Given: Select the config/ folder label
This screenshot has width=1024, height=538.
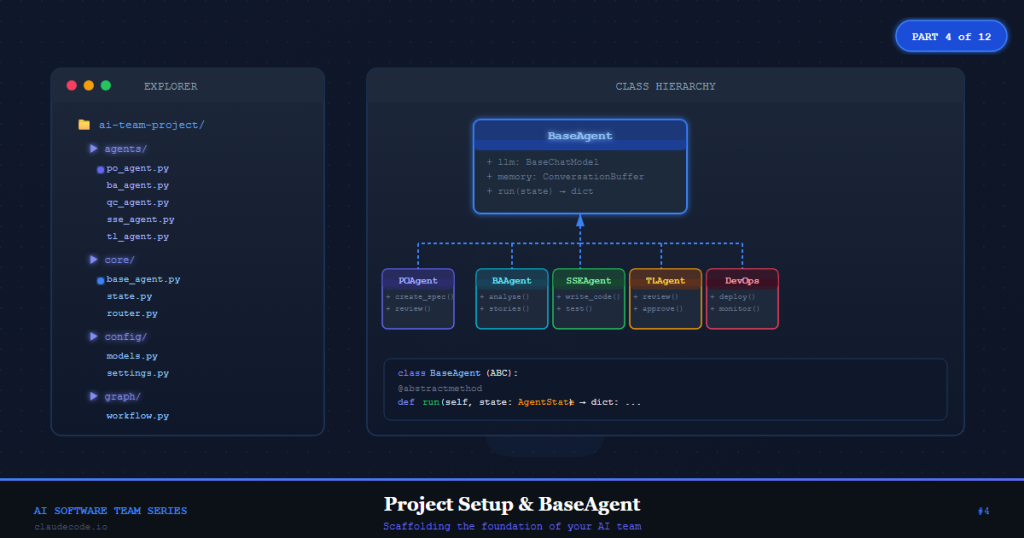Looking at the screenshot, I should pos(126,337).
